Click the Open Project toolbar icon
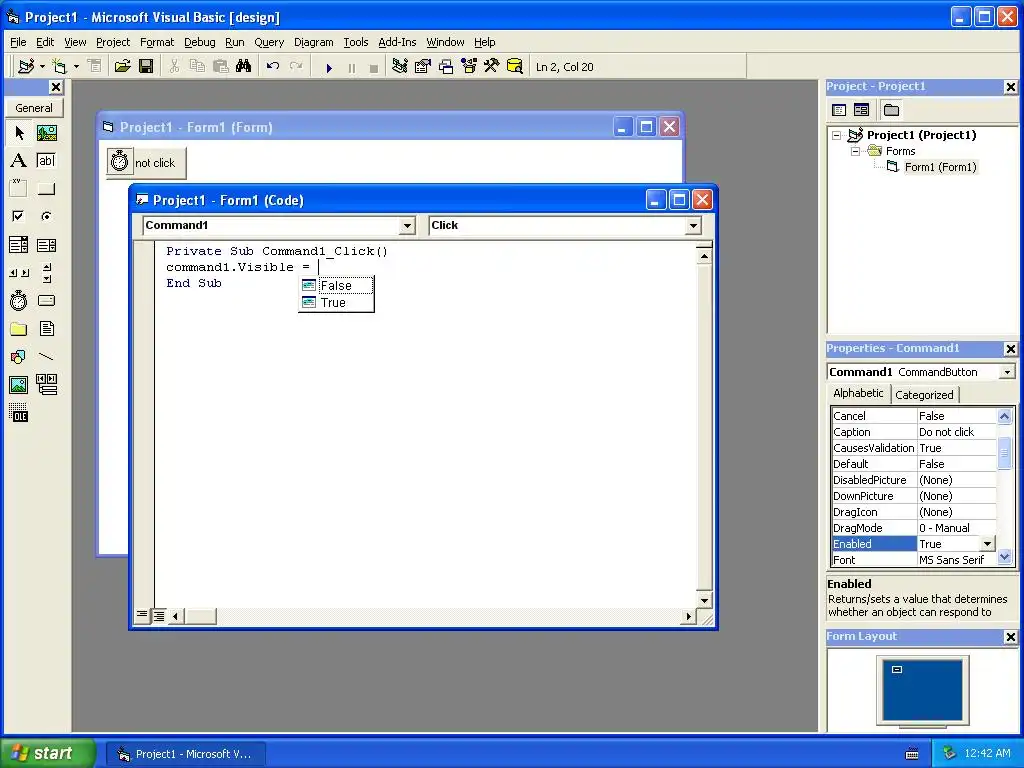Viewport: 1024px width, 768px height. 122,67
